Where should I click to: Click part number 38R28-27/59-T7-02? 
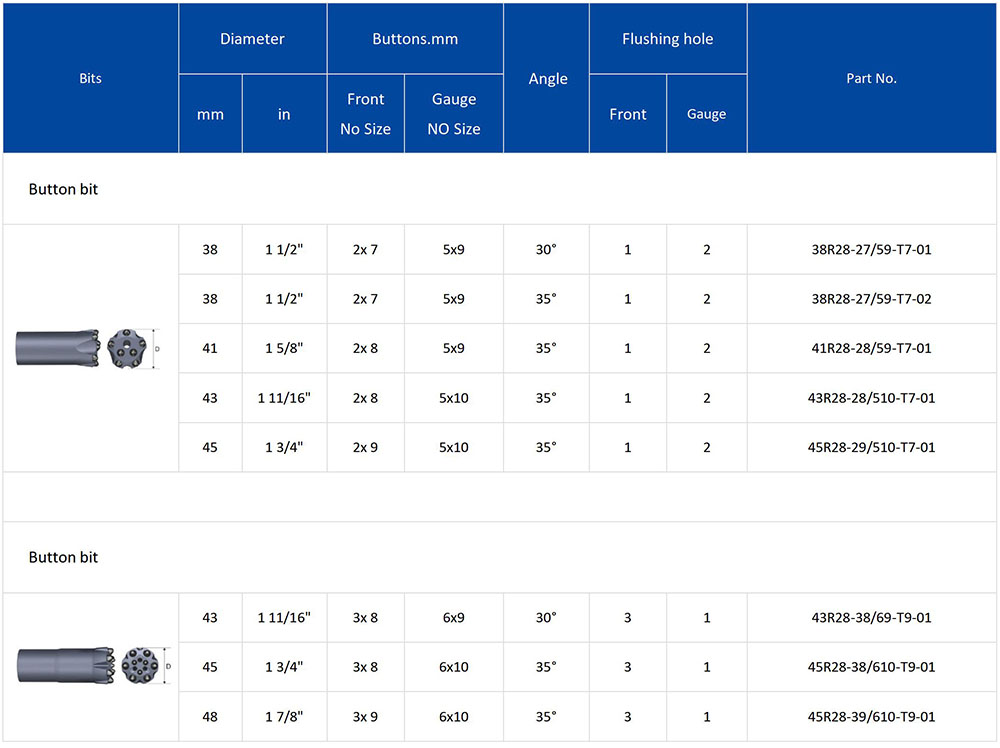tap(871, 299)
